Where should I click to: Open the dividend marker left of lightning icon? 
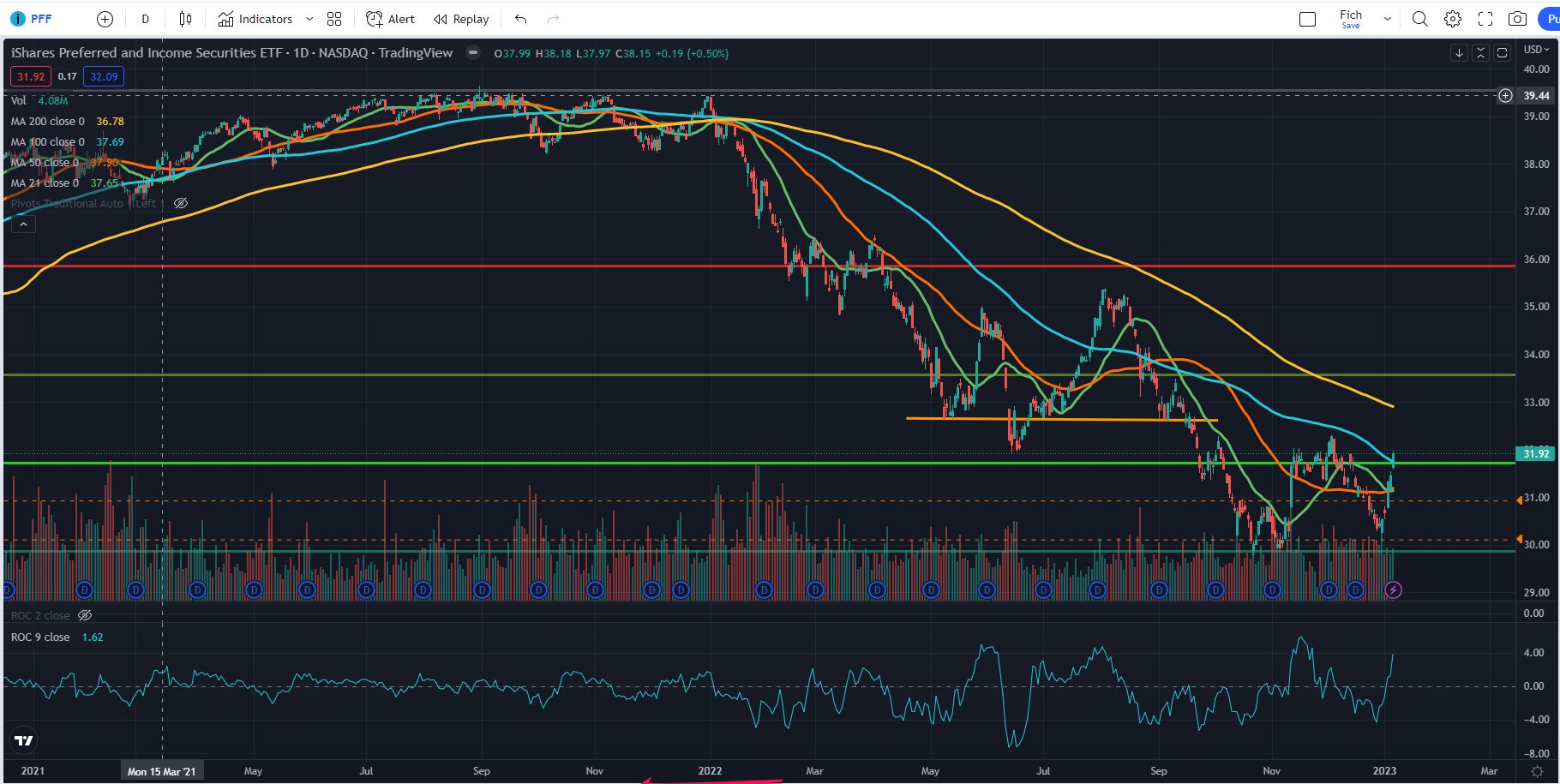tap(1355, 589)
